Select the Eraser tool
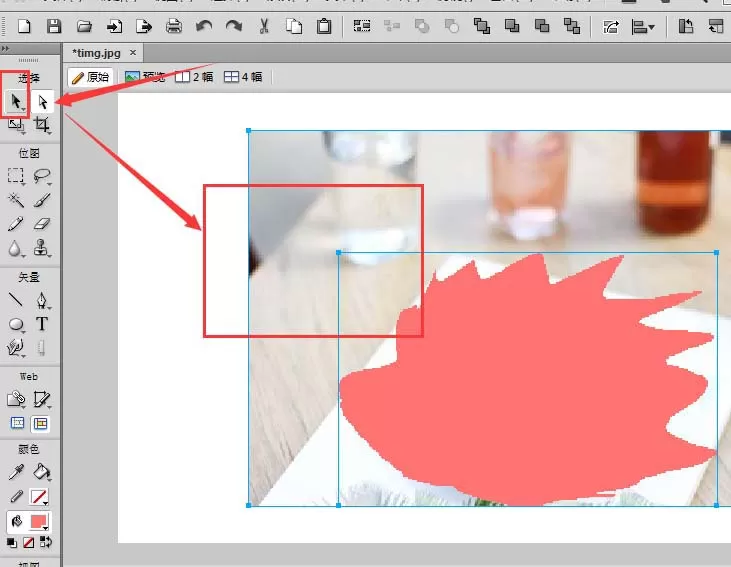Screen dimensions: 731x567 42,224
